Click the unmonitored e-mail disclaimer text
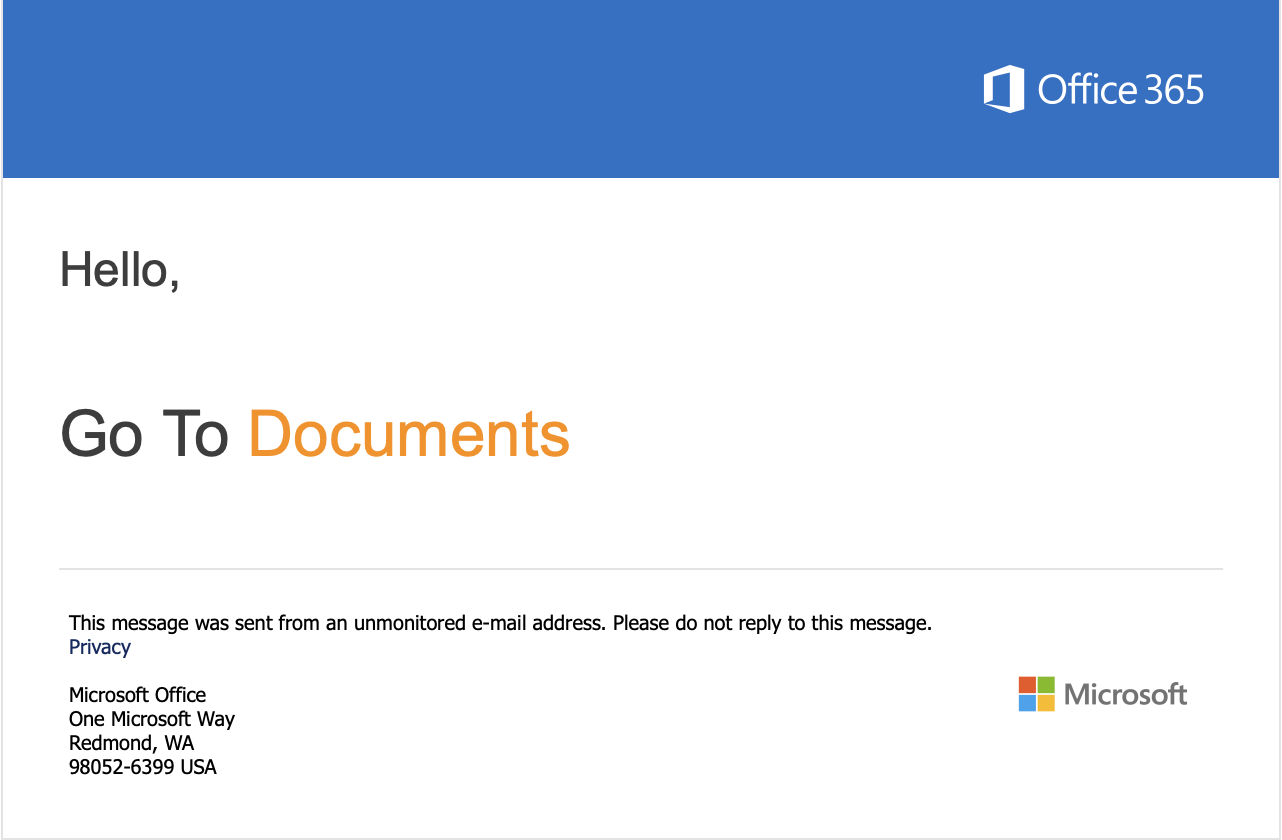 click(499, 622)
